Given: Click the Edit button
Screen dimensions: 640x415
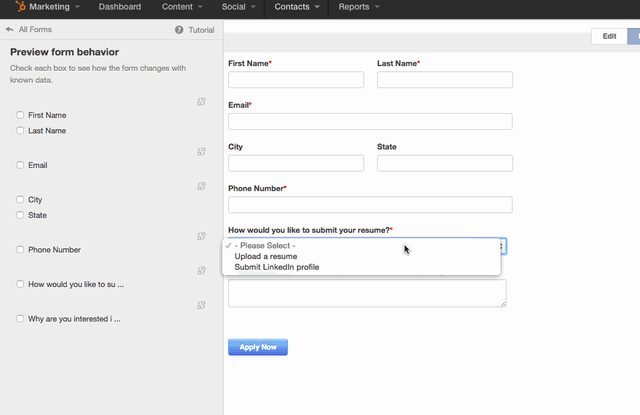Looking at the screenshot, I should [x=608, y=36].
